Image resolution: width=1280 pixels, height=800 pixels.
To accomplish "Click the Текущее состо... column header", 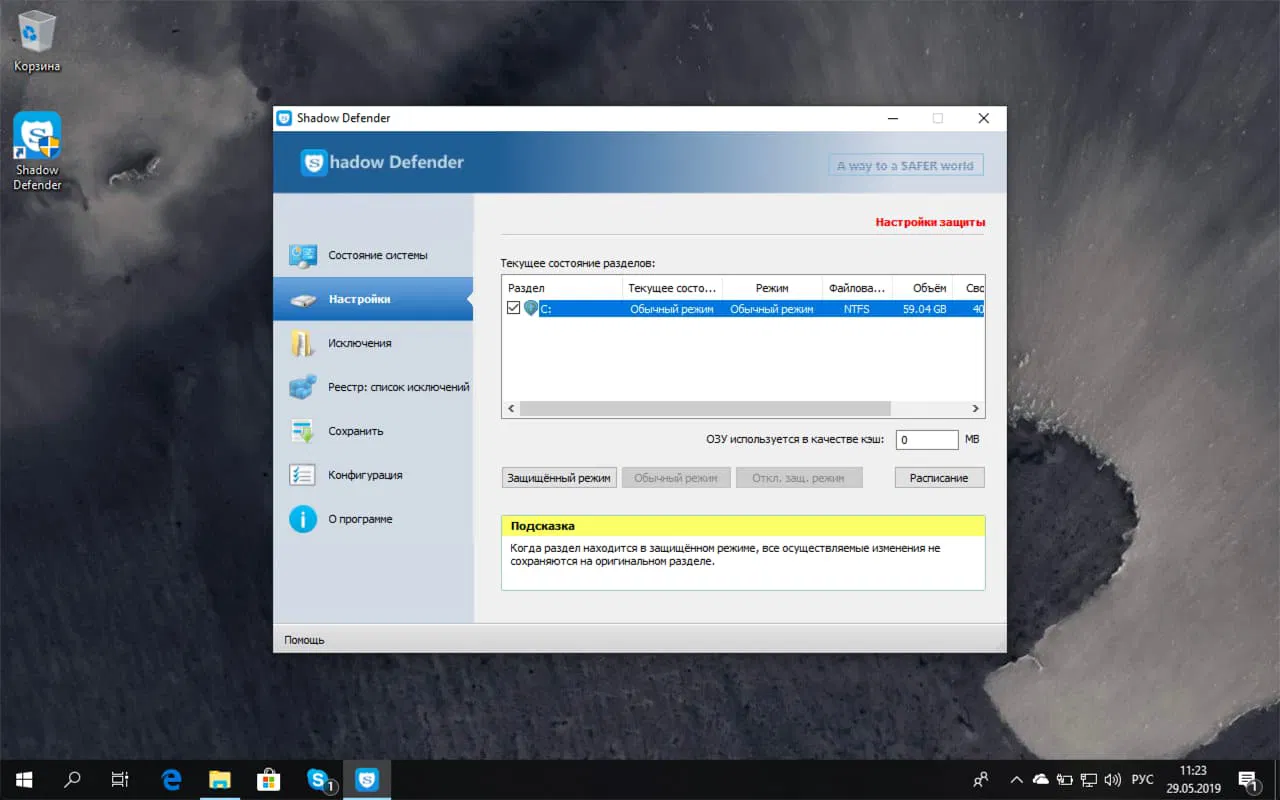I will click(672, 288).
